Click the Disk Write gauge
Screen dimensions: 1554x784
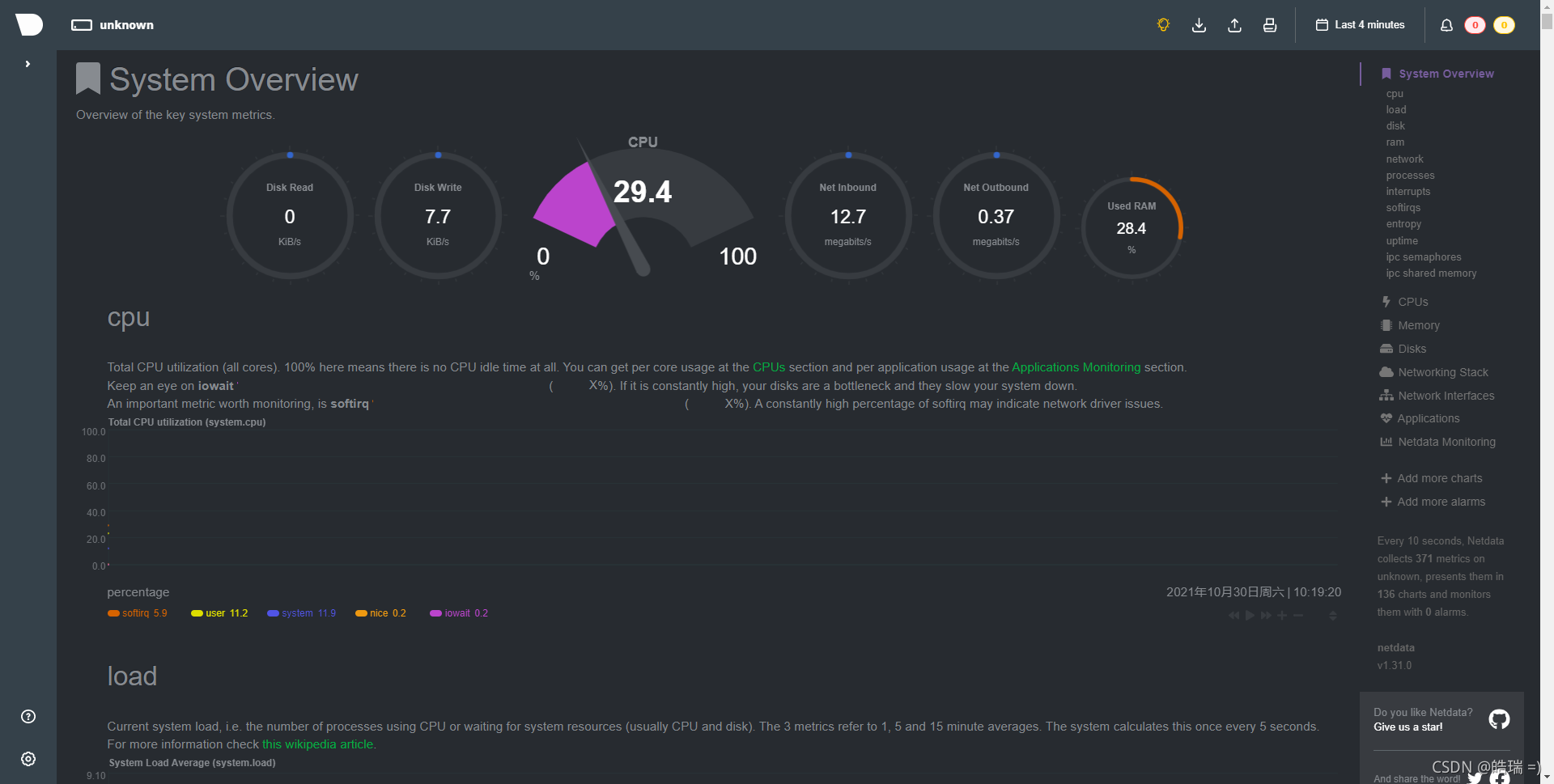coord(438,216)
